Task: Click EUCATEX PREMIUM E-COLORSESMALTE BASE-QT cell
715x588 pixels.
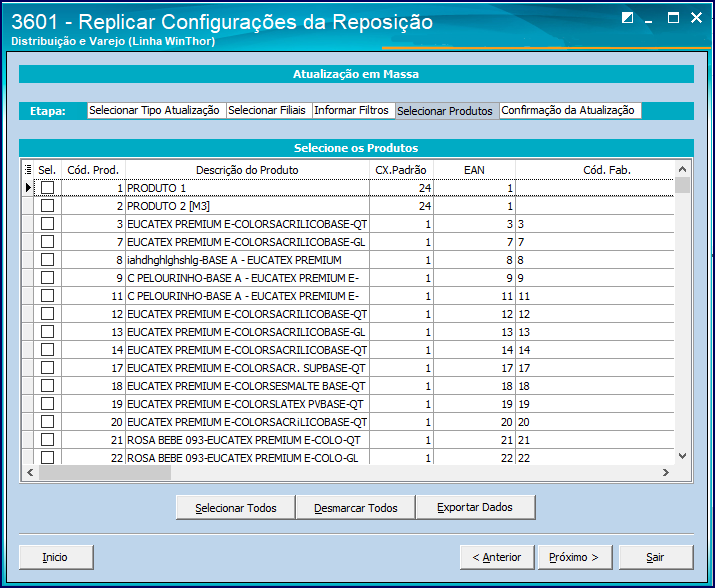Action: pos(247,386)
